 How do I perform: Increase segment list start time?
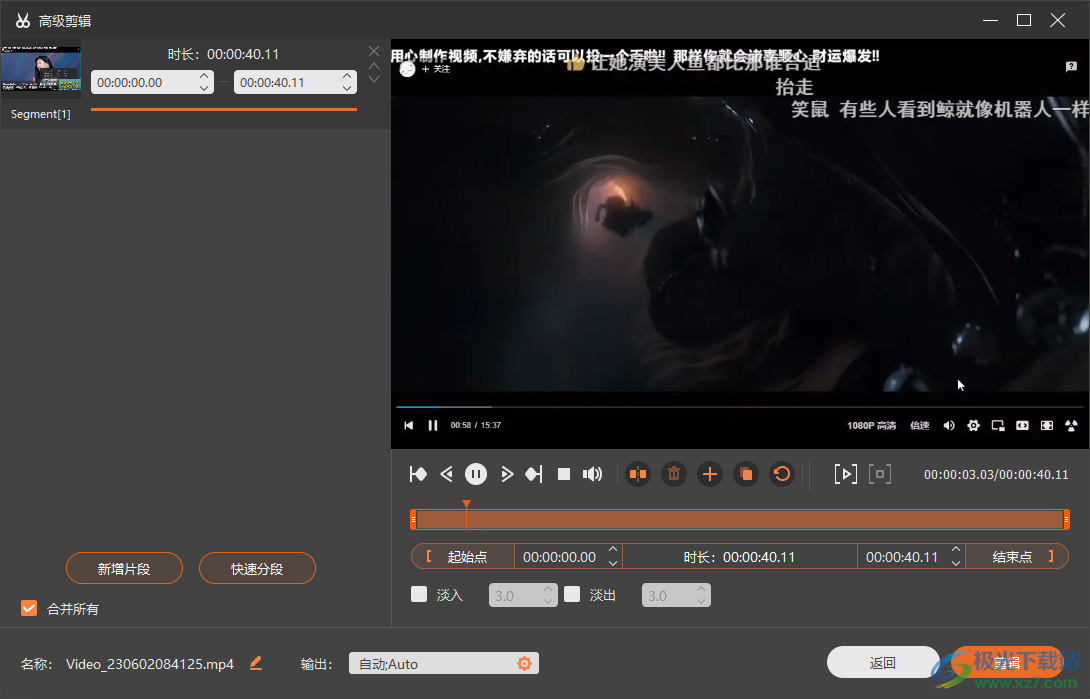click(204, 76)
